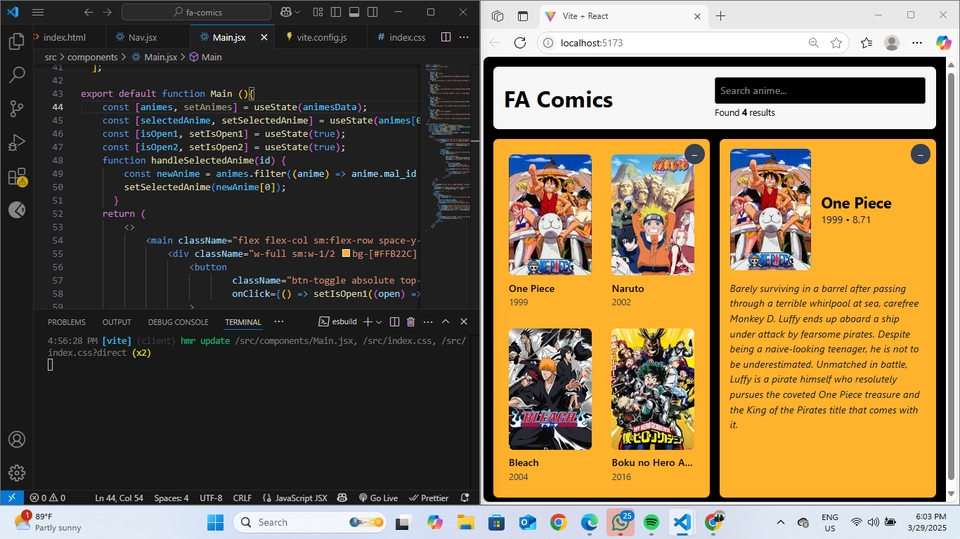960x539 pixels.
Task: Open editor More Actions ellipsis
Action: (464, 37)
